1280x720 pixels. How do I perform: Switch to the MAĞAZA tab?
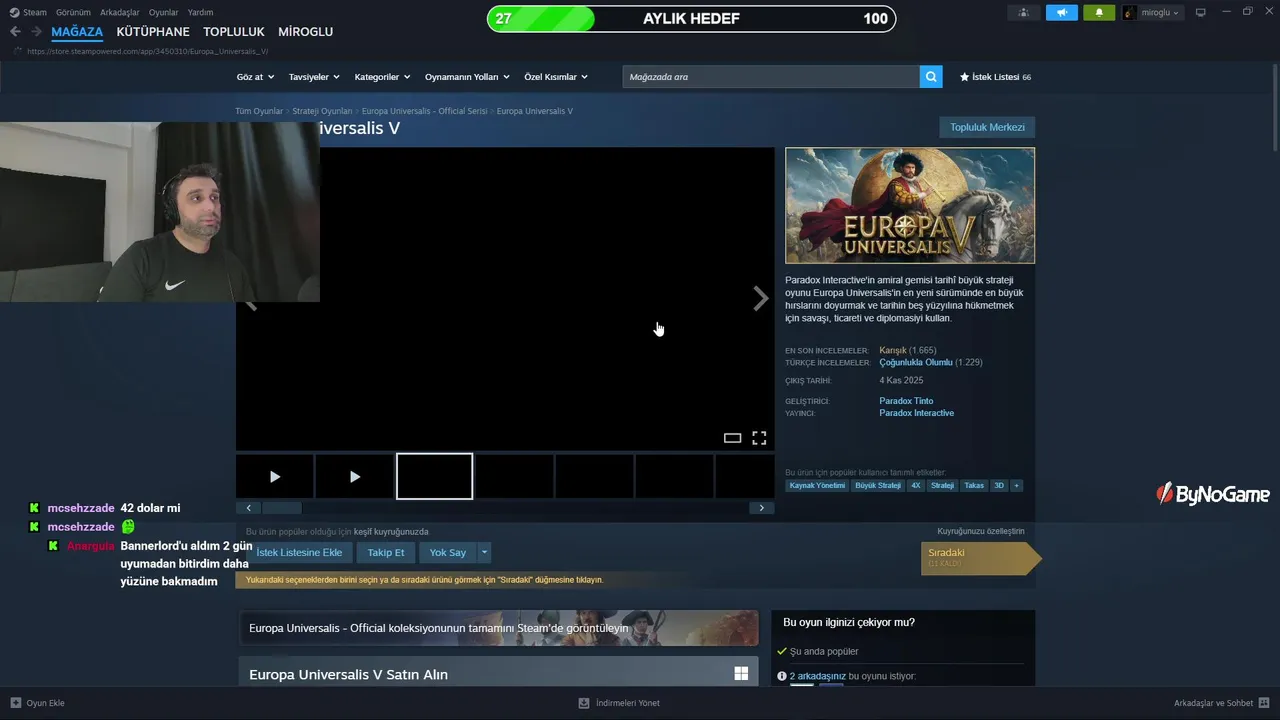77,32
